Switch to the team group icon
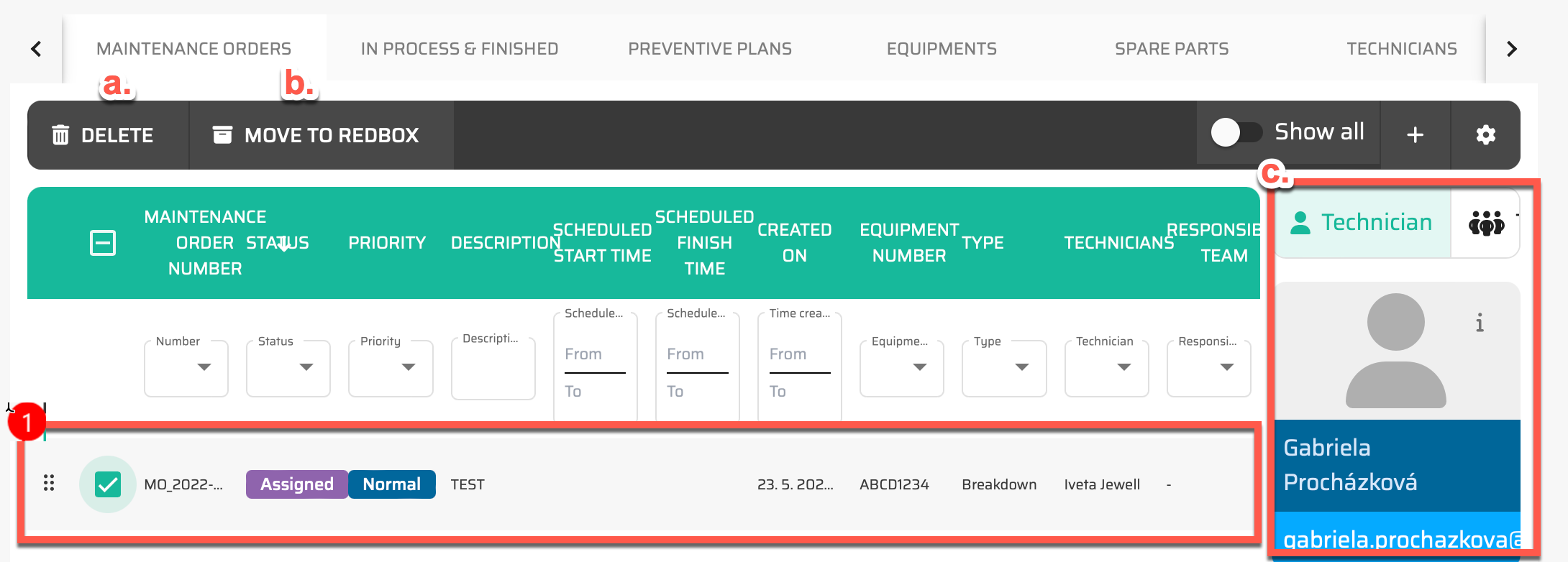 coord(1486,224)
